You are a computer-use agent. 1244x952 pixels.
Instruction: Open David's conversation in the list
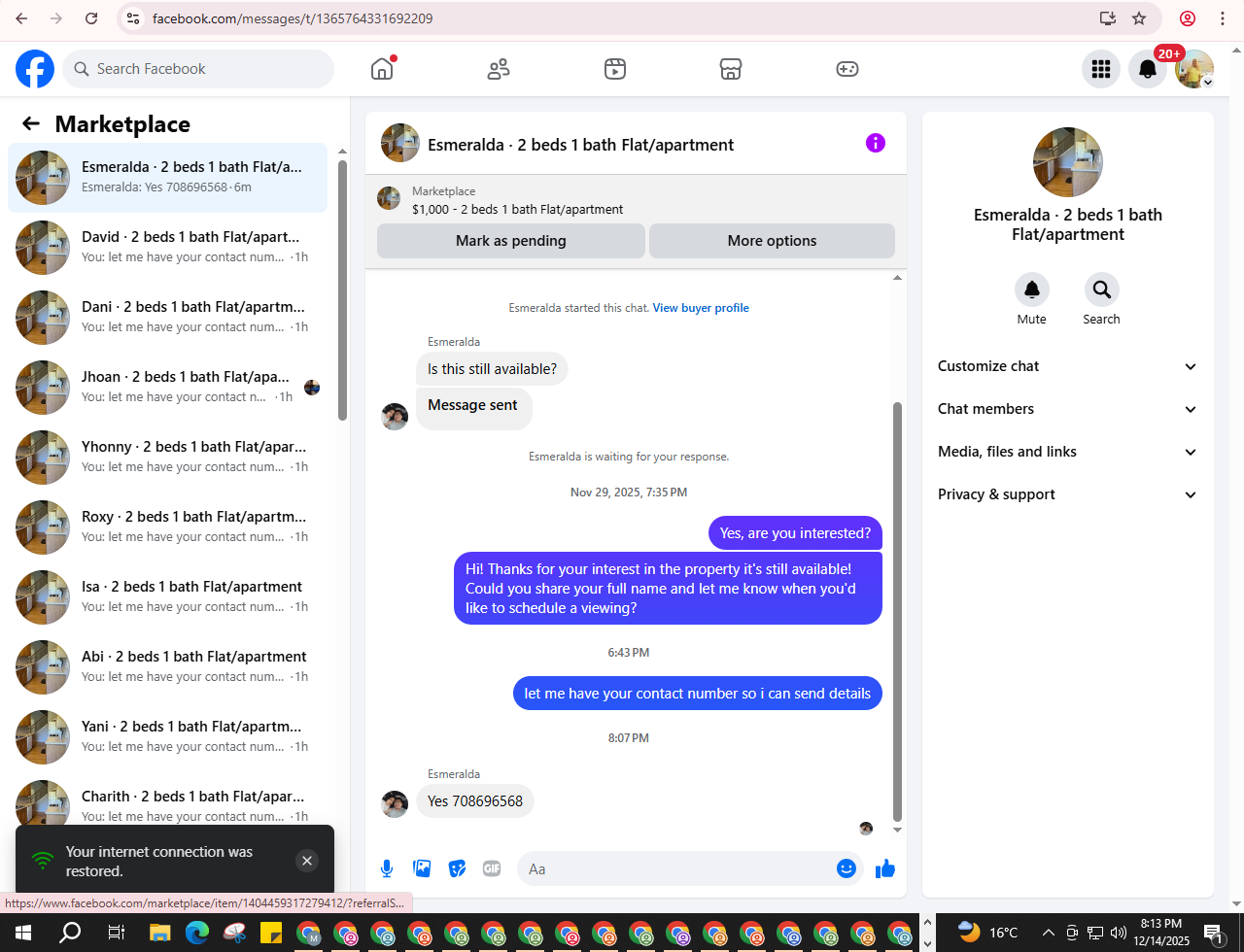tap(167, 248)
